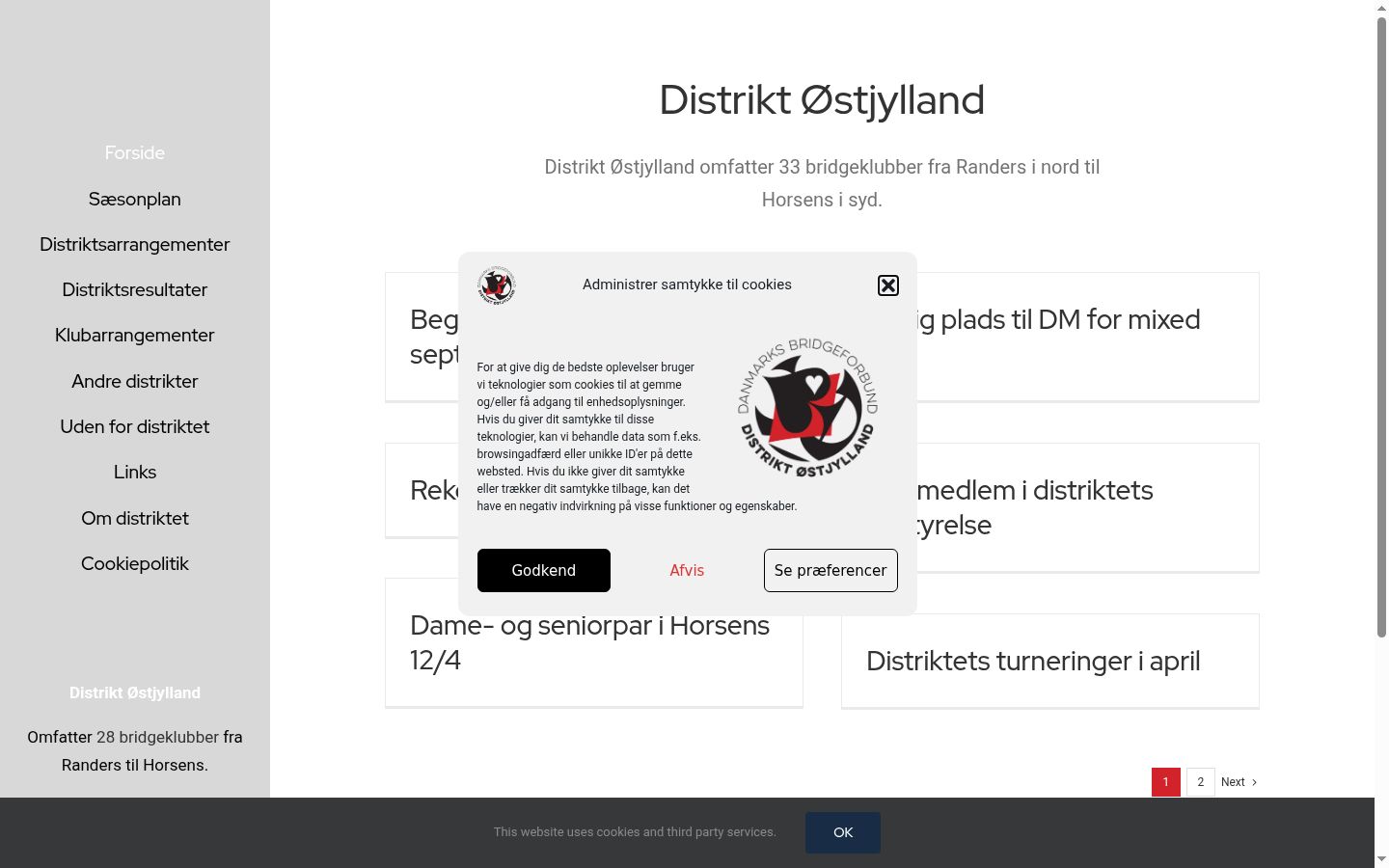1389x868 pixels.
Task: Open the DM for mixed post
Action: pos(1057,319)
